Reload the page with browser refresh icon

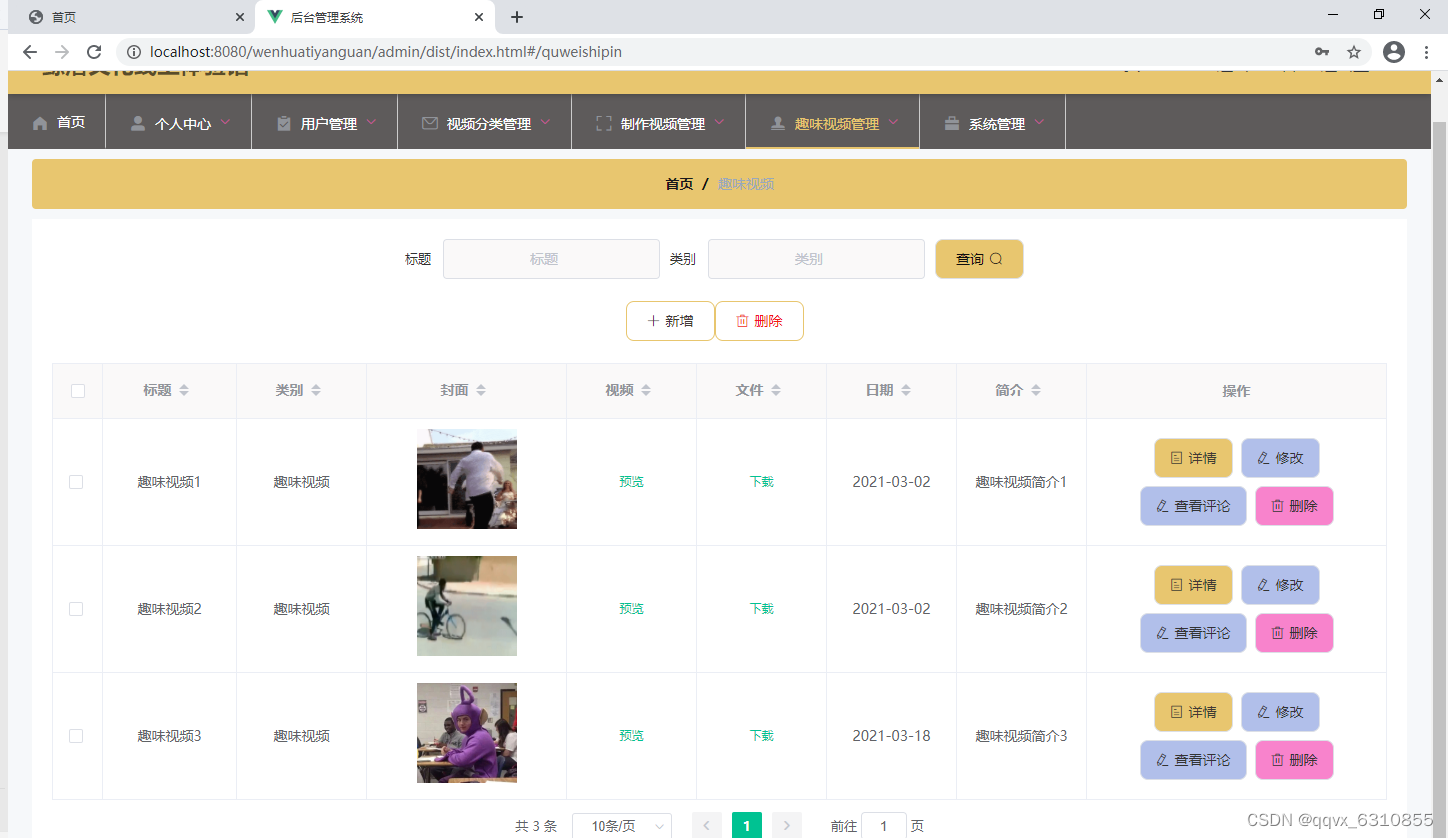[94, 52]
